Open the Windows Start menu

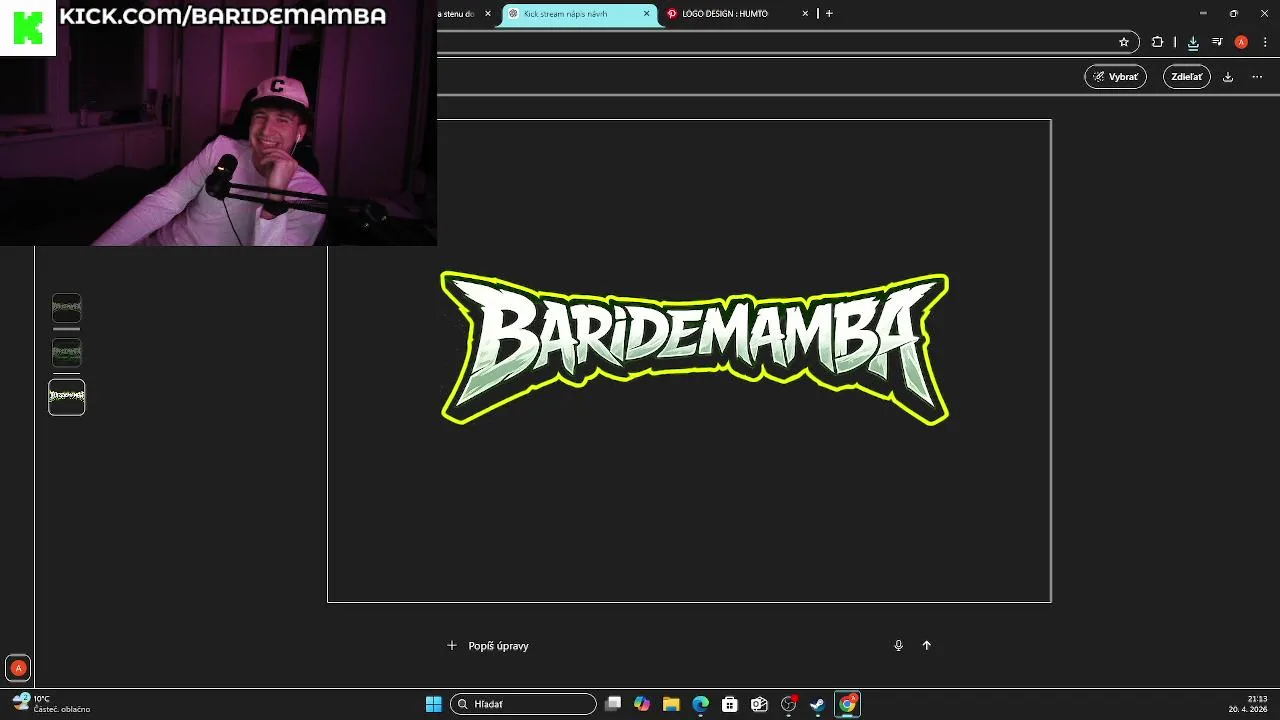click(434, 704)
